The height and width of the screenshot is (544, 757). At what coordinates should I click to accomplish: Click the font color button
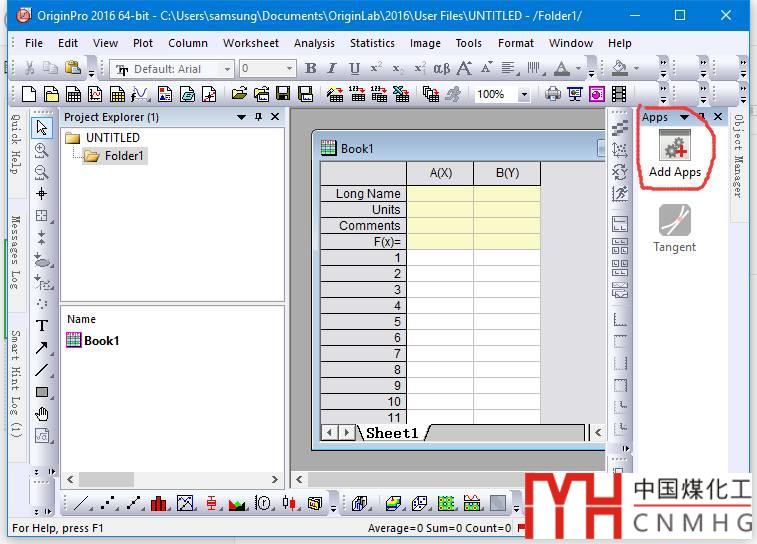pos(561,69)
